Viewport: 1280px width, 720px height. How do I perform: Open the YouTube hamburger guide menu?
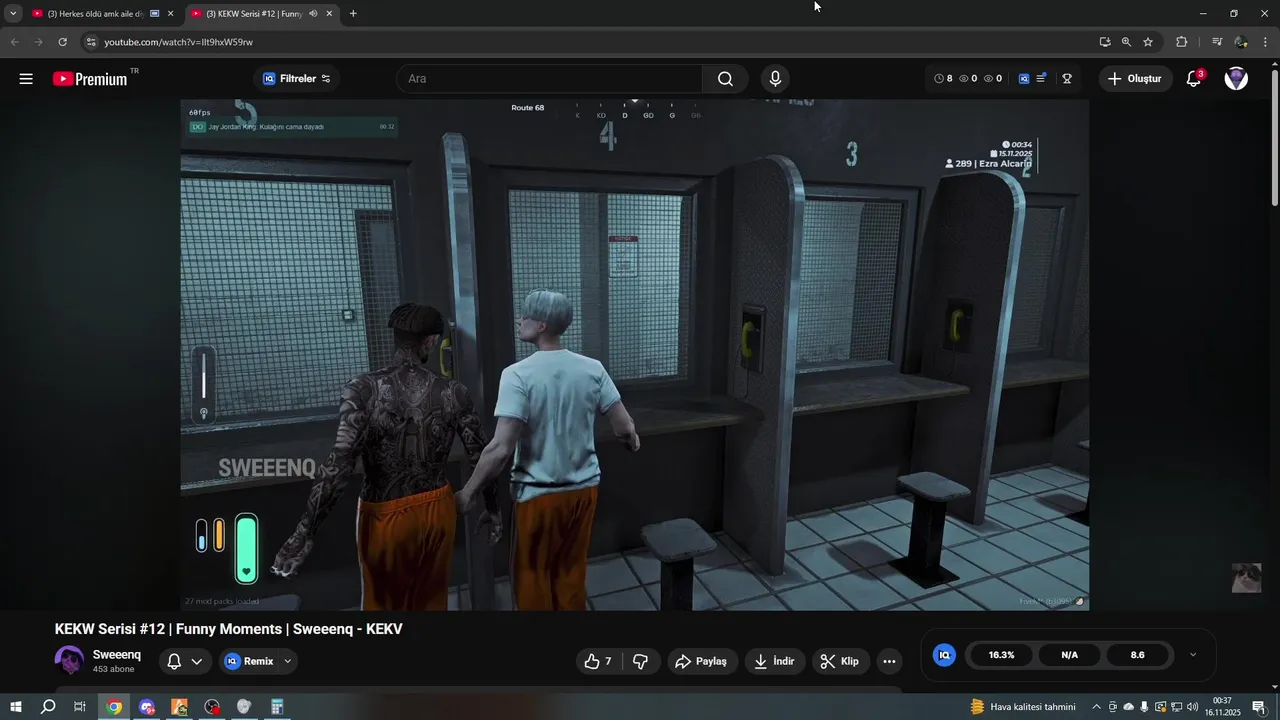[x=26, y=79]
